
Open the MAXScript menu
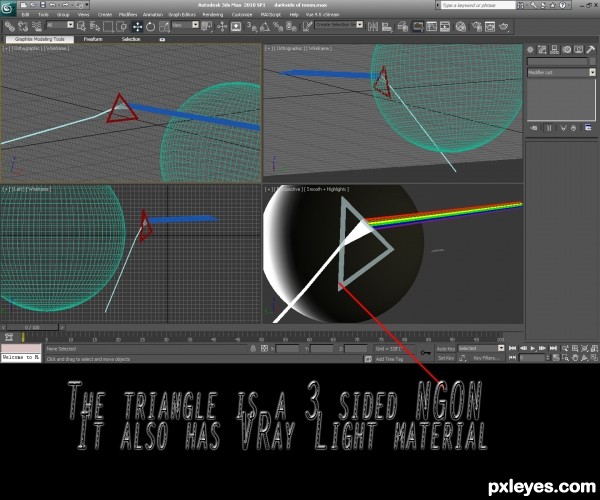[x=270, y=15]
